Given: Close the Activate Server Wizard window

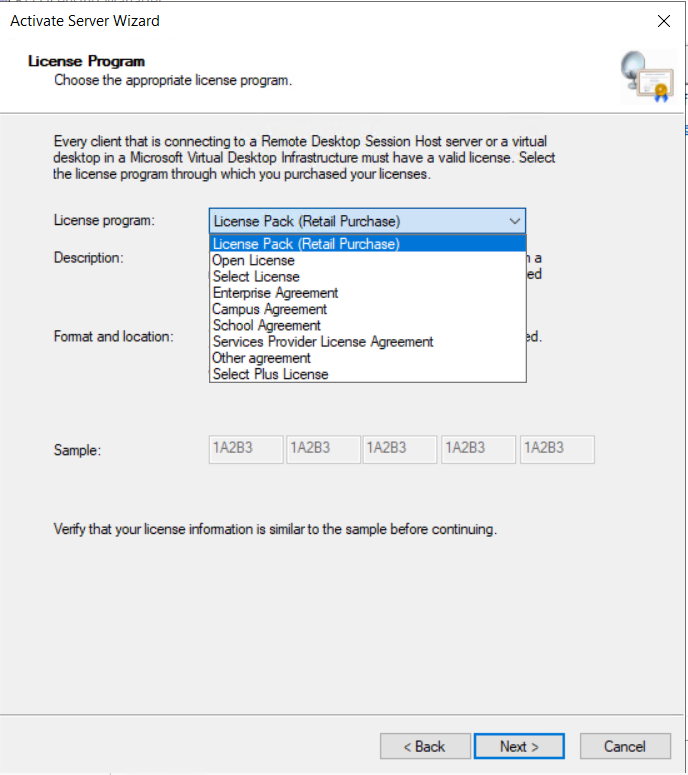Looking at the screenshot, I should point(663,21).
